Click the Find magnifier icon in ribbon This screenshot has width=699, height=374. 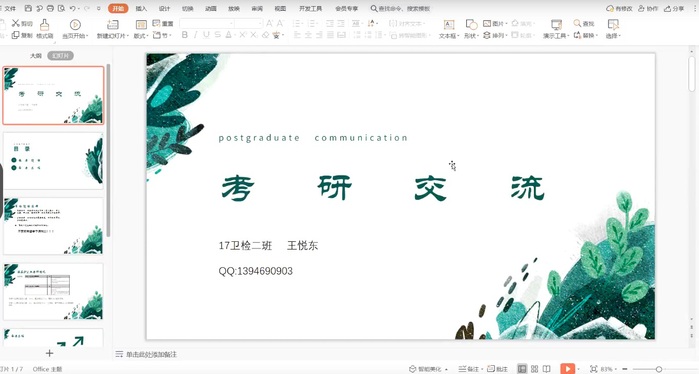point(577,23)
